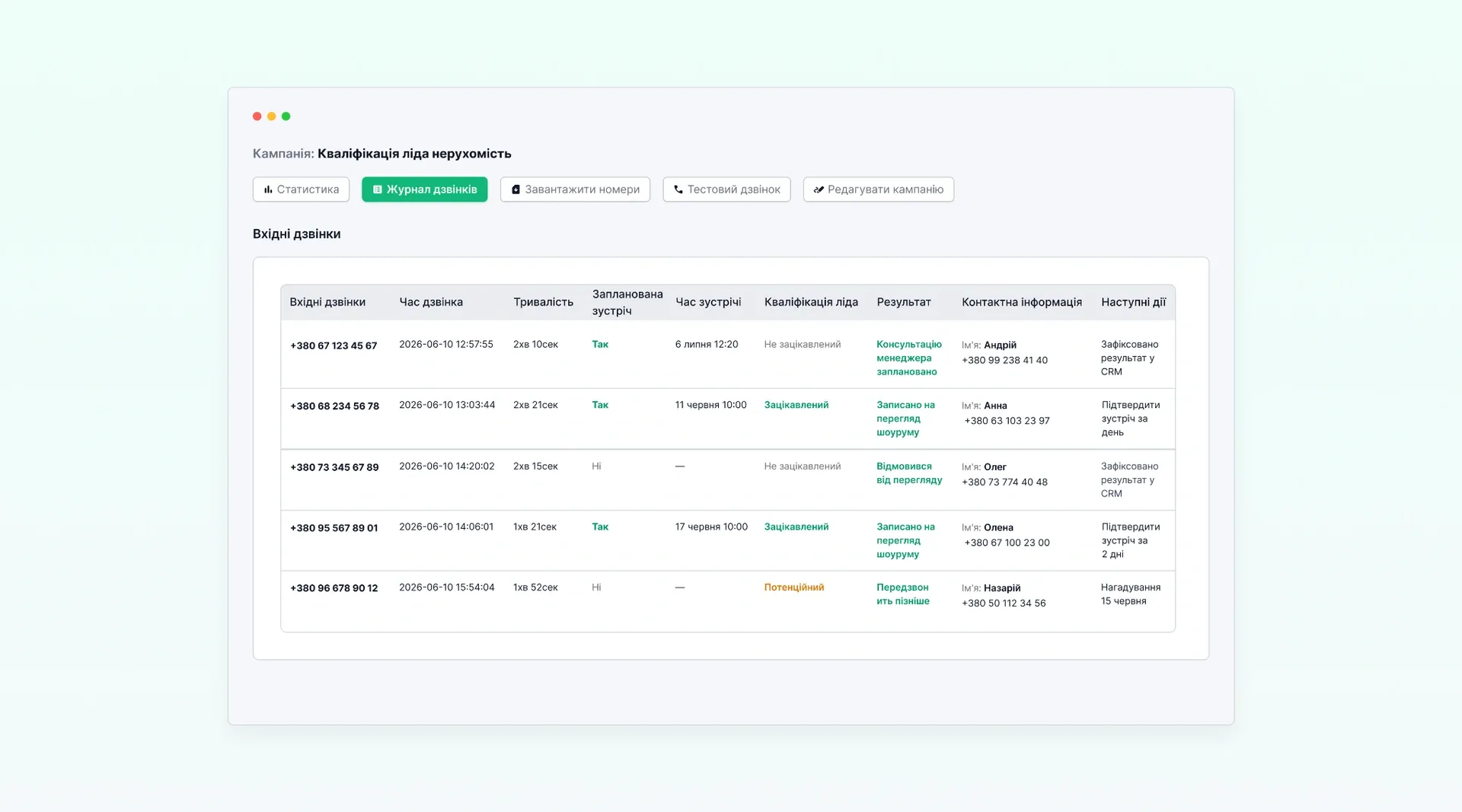Click the file icon on Завантажити номери

(x=516, y=189)
